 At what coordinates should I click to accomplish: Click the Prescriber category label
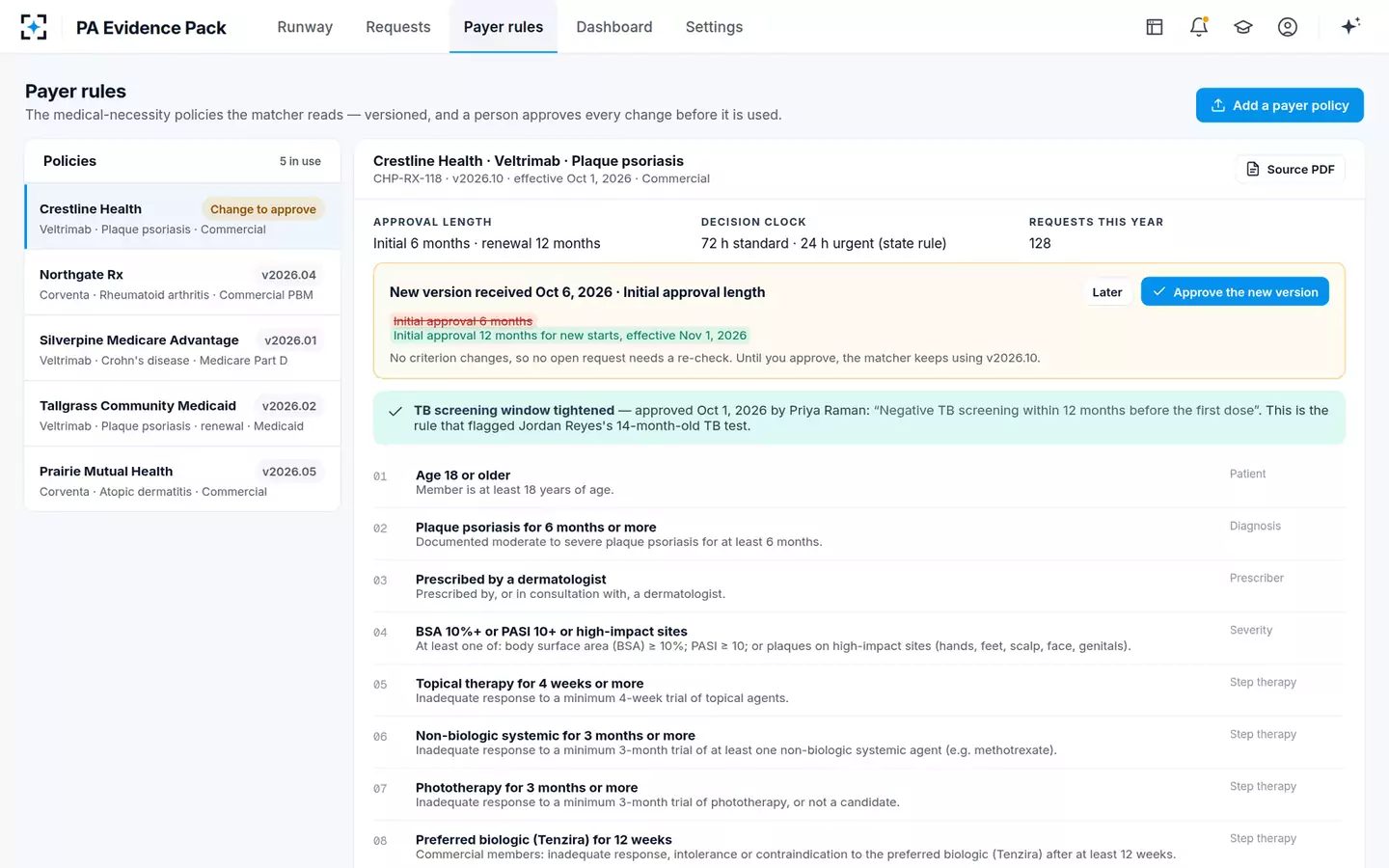[1256, 578]
